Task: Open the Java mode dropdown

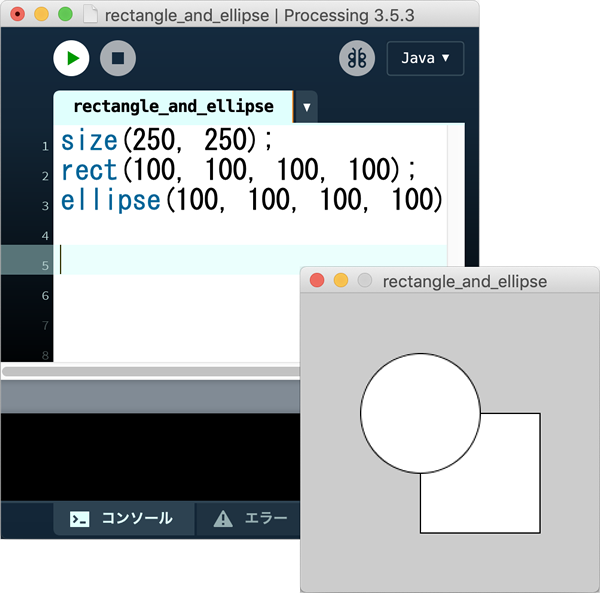Action: click(425, 58)
